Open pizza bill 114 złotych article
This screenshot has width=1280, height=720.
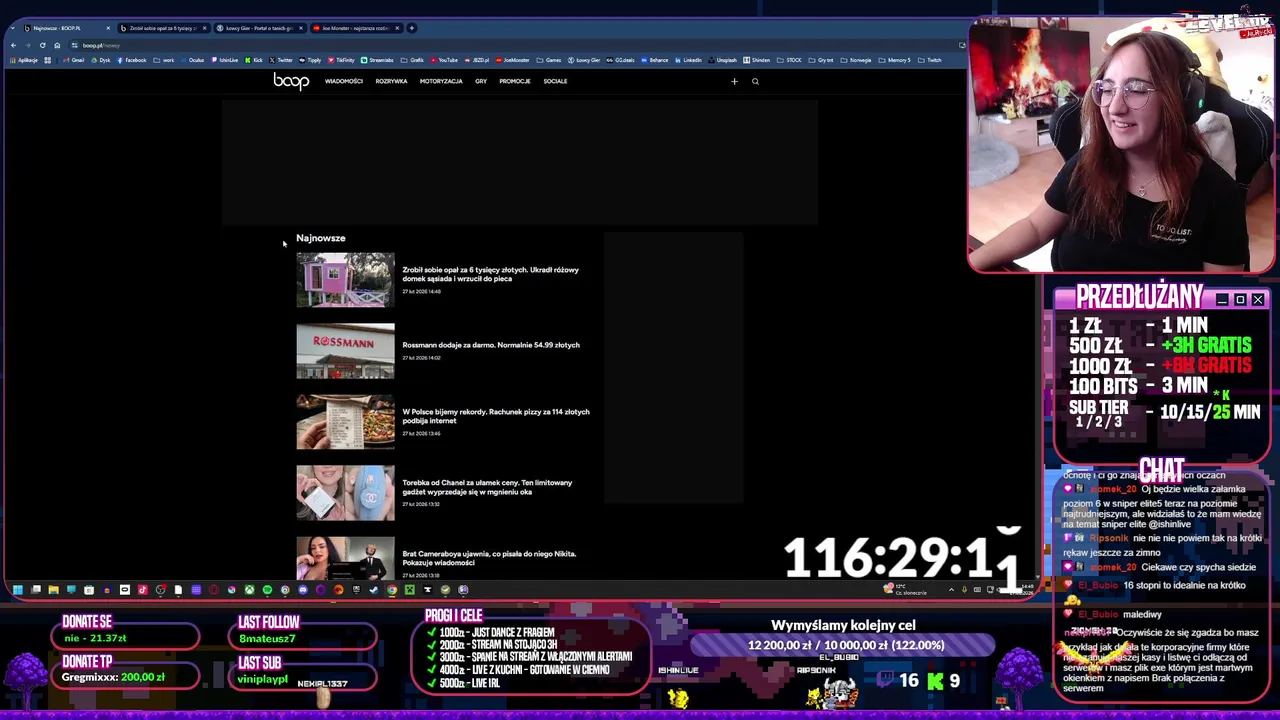[496, 416]
